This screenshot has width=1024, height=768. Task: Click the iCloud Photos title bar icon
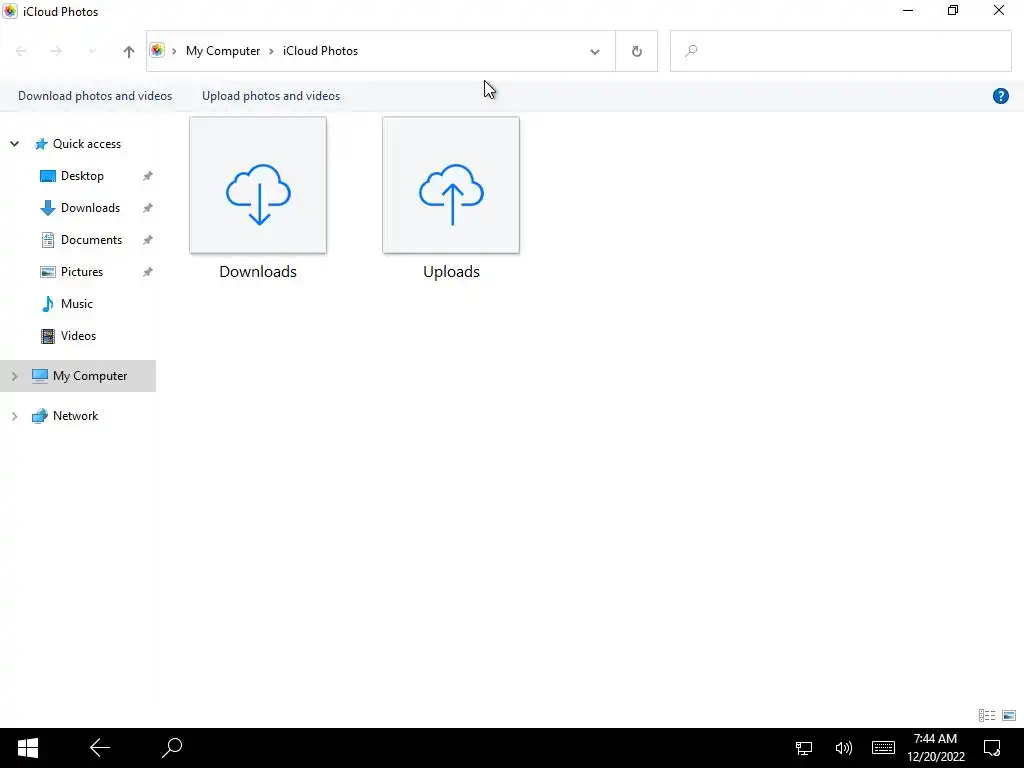(10, 11)
